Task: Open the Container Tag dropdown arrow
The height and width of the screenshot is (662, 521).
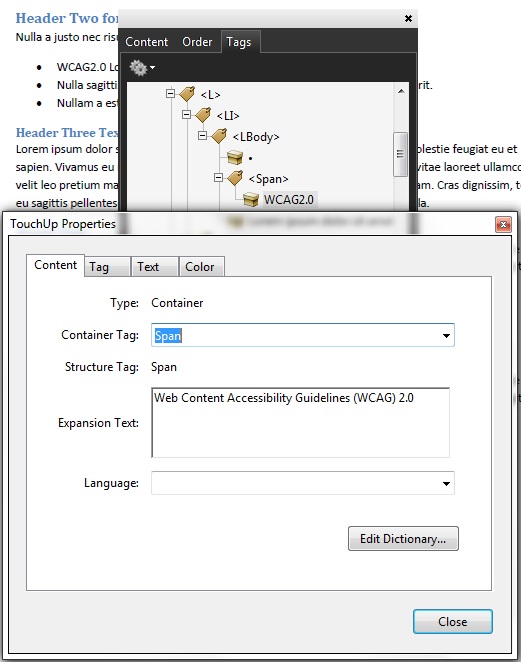Action: pos(446,336)
